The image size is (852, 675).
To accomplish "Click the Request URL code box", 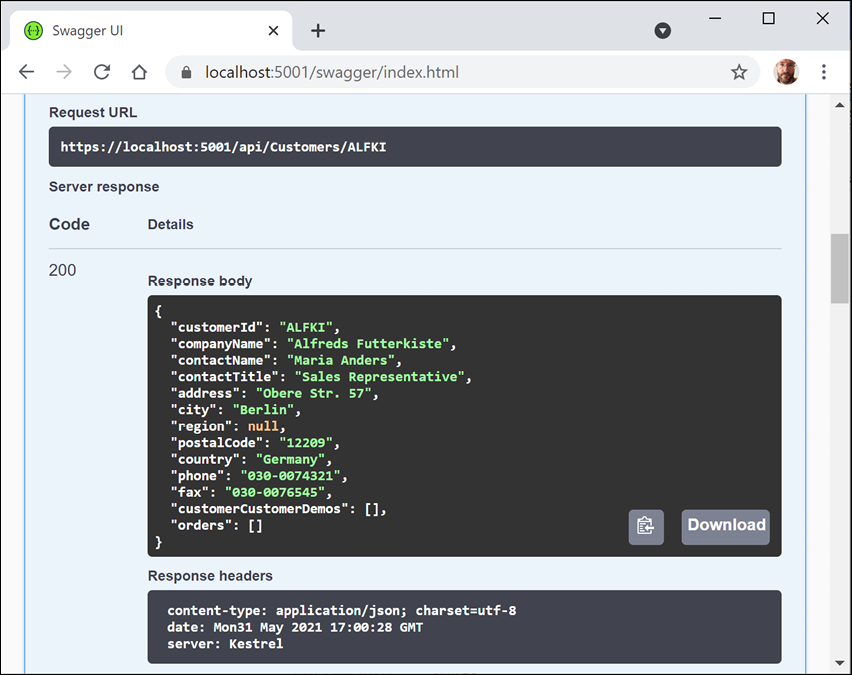I will tap(414, 147).
